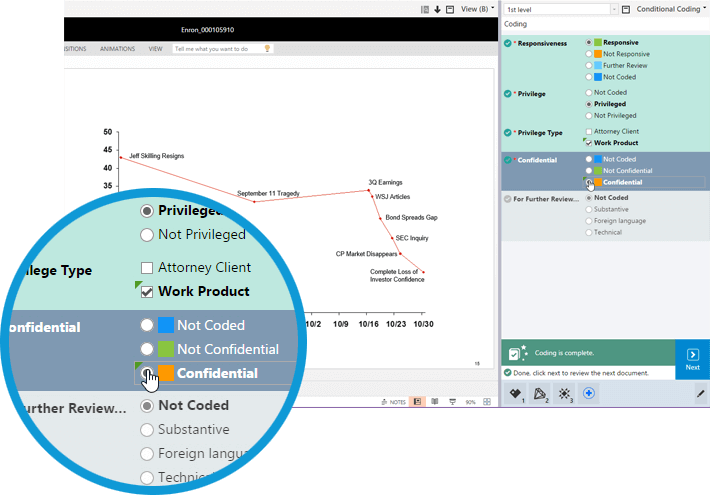Click the green check icon beside Privilege Type
The image size is (710, 495).
pos(508,133)
